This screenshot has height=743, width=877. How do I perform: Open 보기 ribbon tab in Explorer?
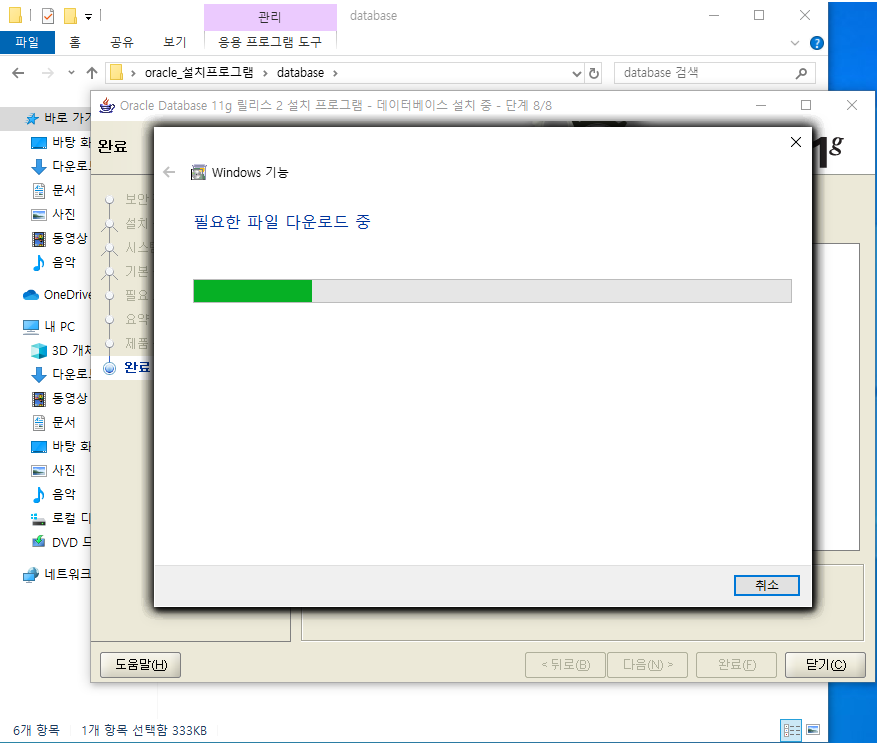pos(175,43)
